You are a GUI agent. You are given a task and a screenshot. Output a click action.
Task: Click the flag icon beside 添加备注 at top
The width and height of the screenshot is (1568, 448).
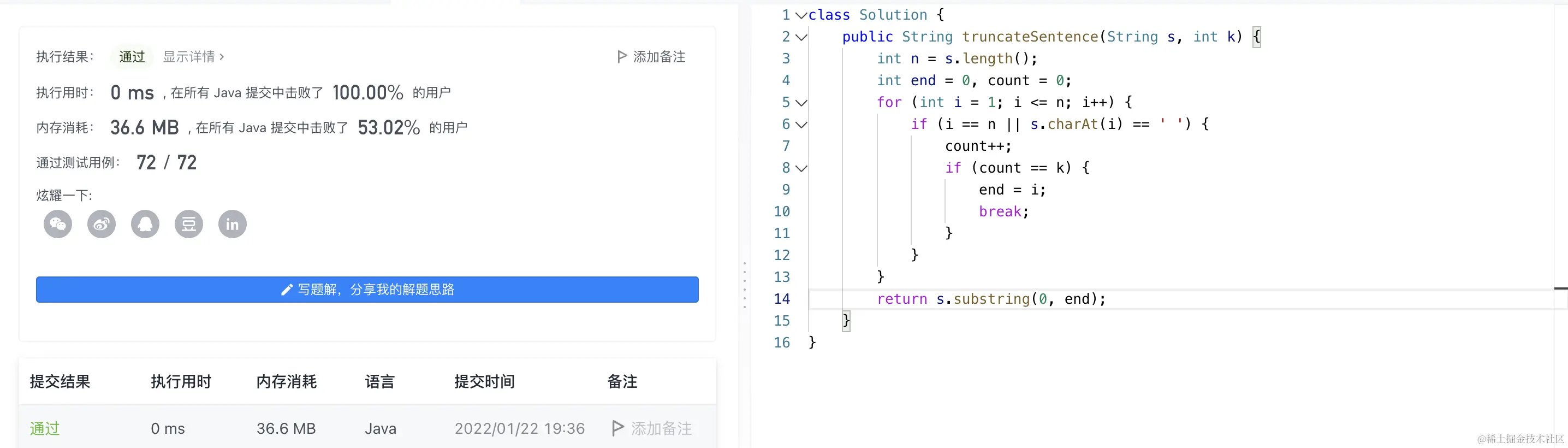[621, 57]
